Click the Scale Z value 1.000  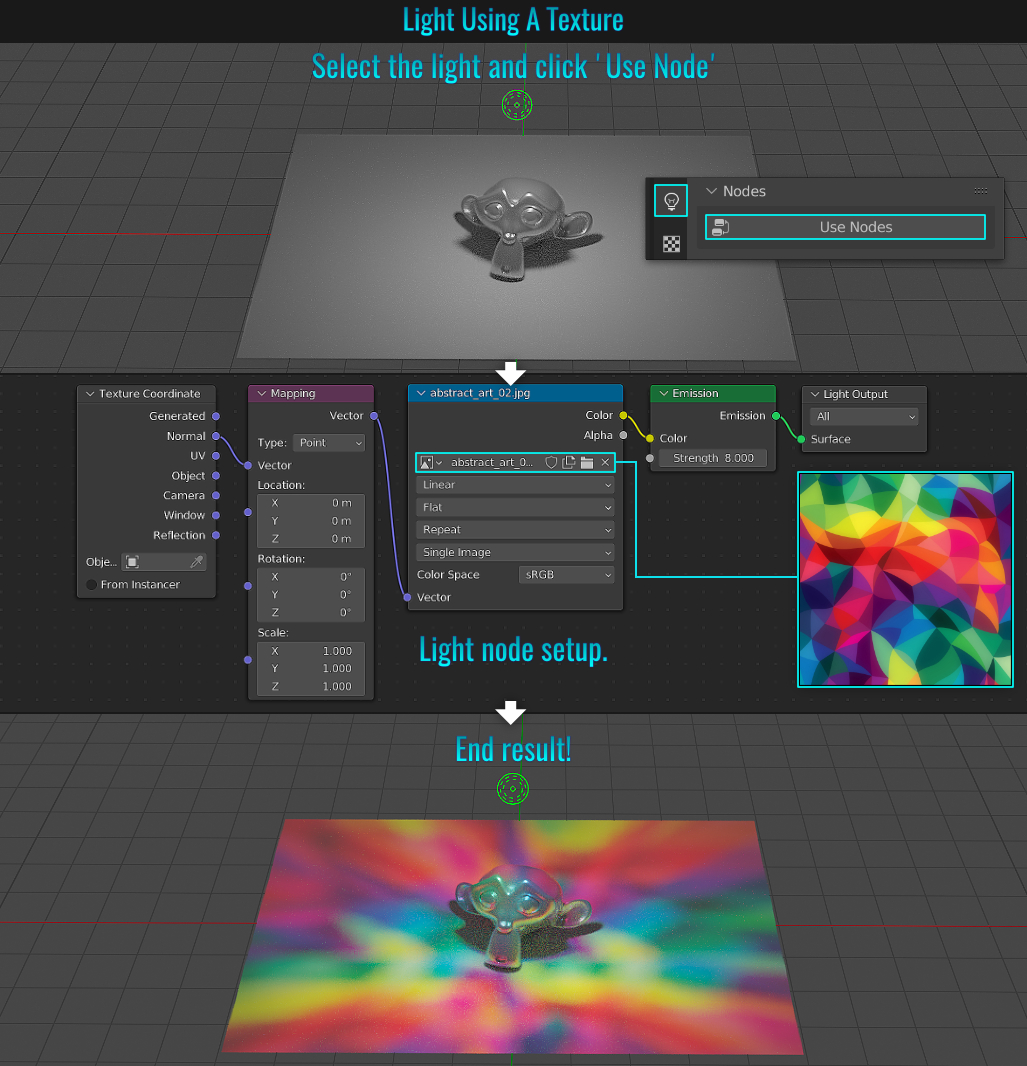(x=337, y=686)
